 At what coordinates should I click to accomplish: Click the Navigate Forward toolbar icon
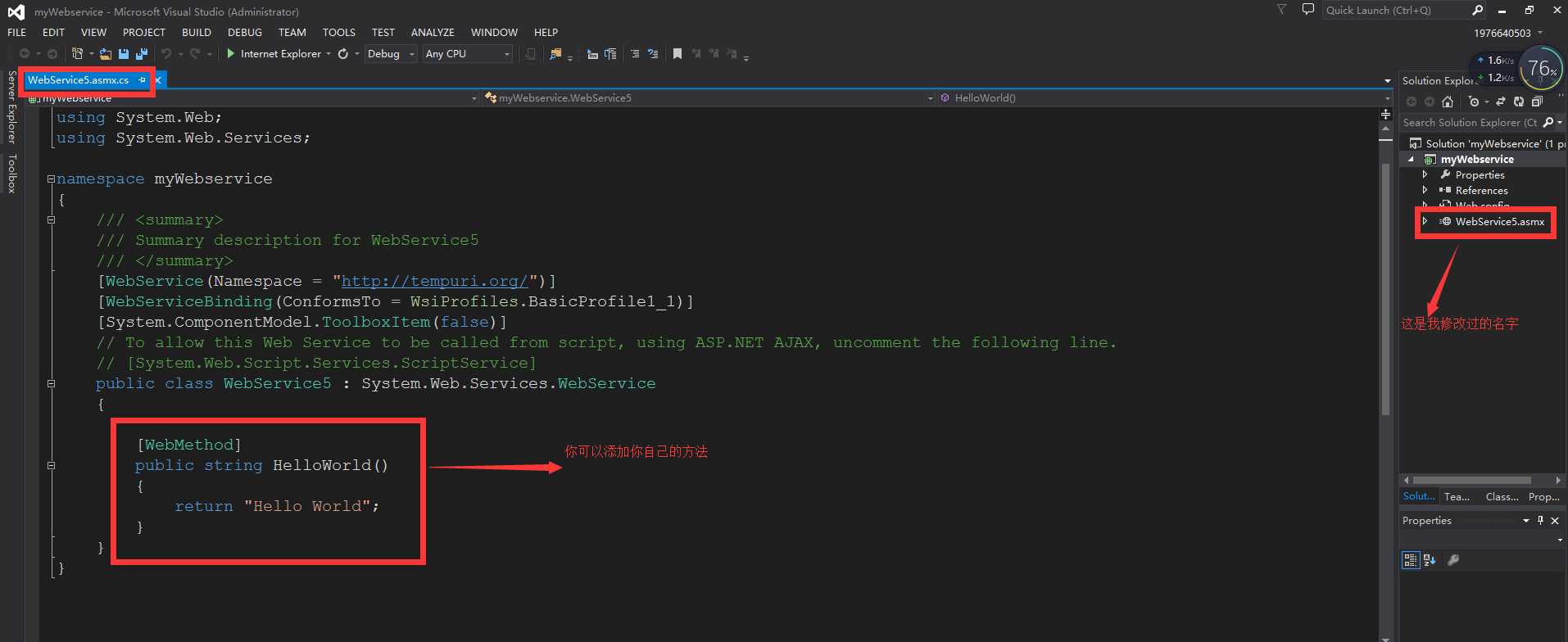(x=52, y=53)
